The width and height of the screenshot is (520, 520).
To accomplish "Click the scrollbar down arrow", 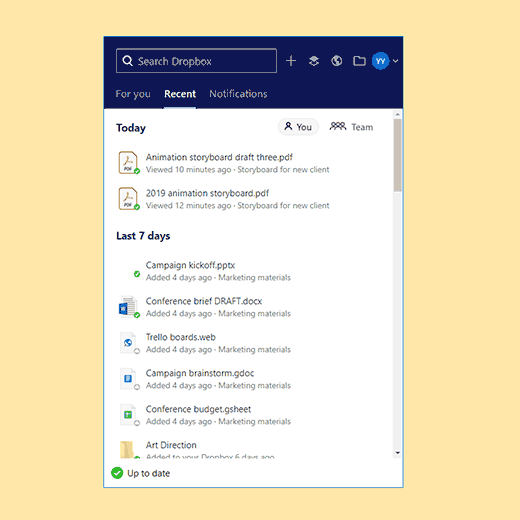I will 397,453.
